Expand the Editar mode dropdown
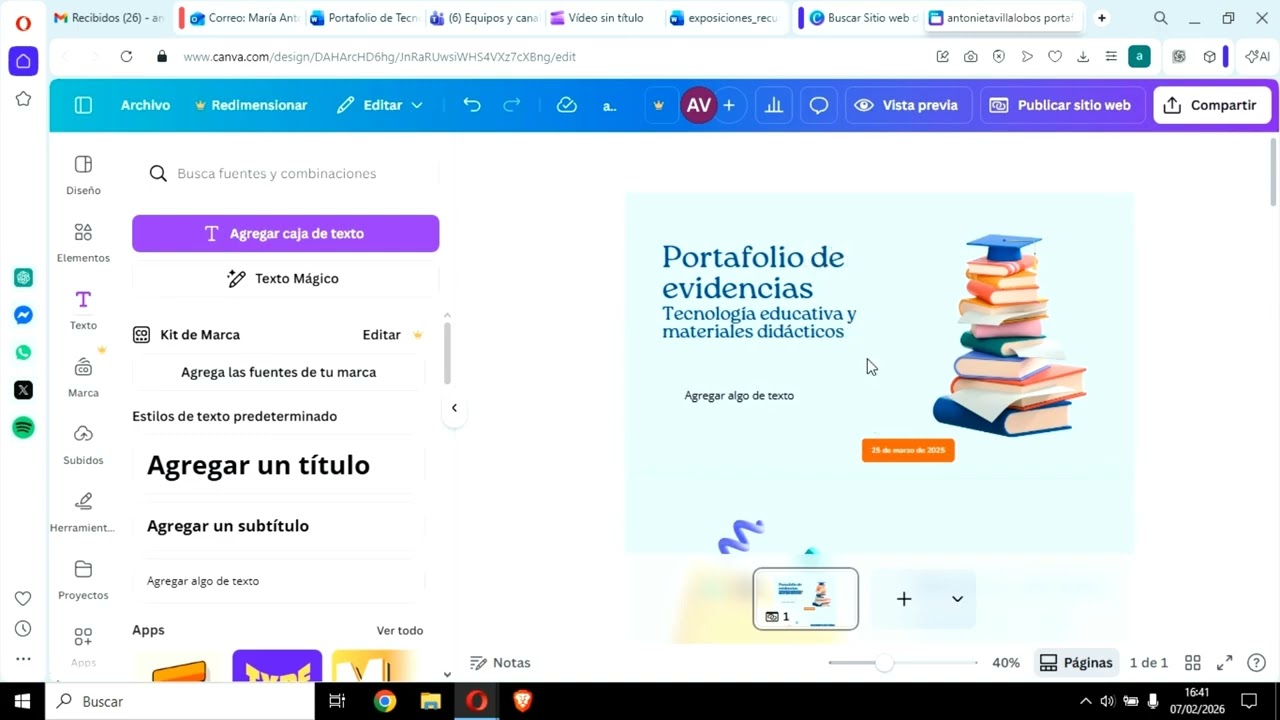This screenshot has height=720, width=1280. click(x=380, y=105)
